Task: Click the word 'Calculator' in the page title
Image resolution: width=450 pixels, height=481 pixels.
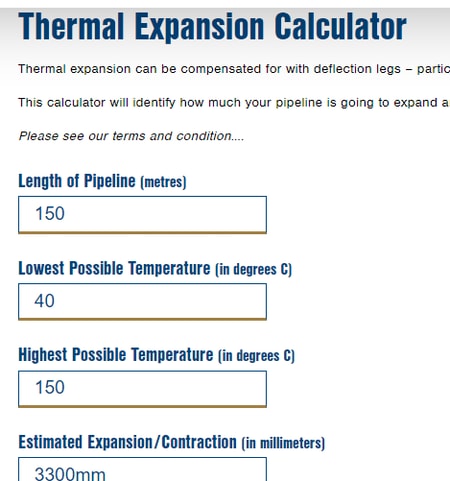Action: click(340, 26)
